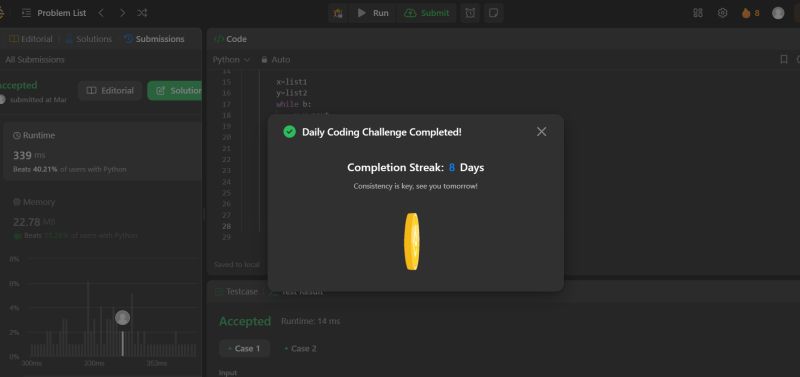The height and width of the screenshot is (377, 800).
Task: Open the green Solution button
Action: click(x=175, y=91)
